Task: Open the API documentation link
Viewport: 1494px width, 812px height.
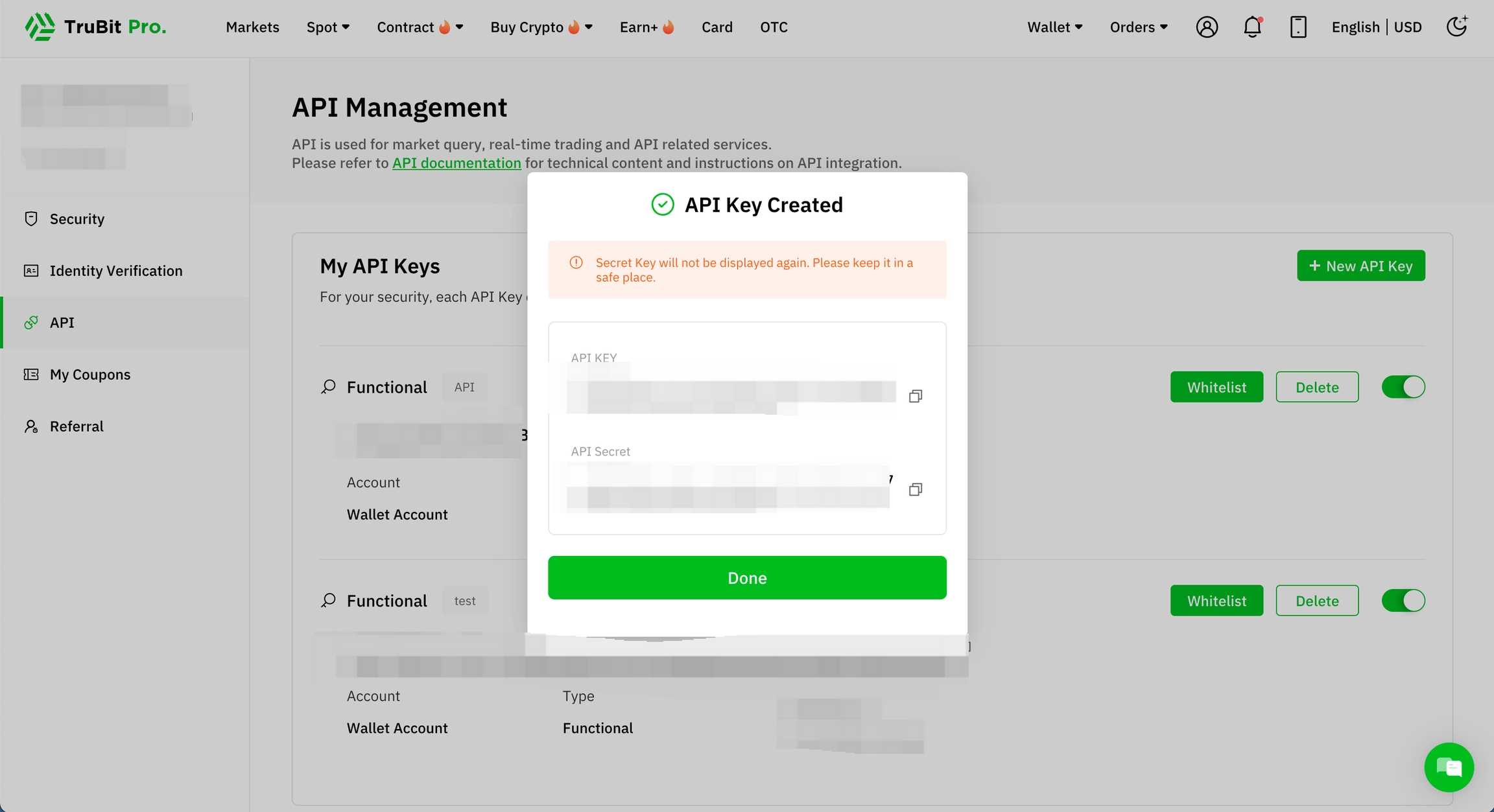Action: coord(456,163)
